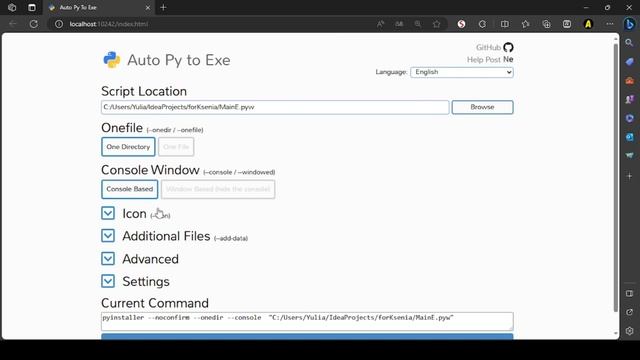
Task: Open the browser Extensions puzzle icon
Action: (x=482, y=24)
